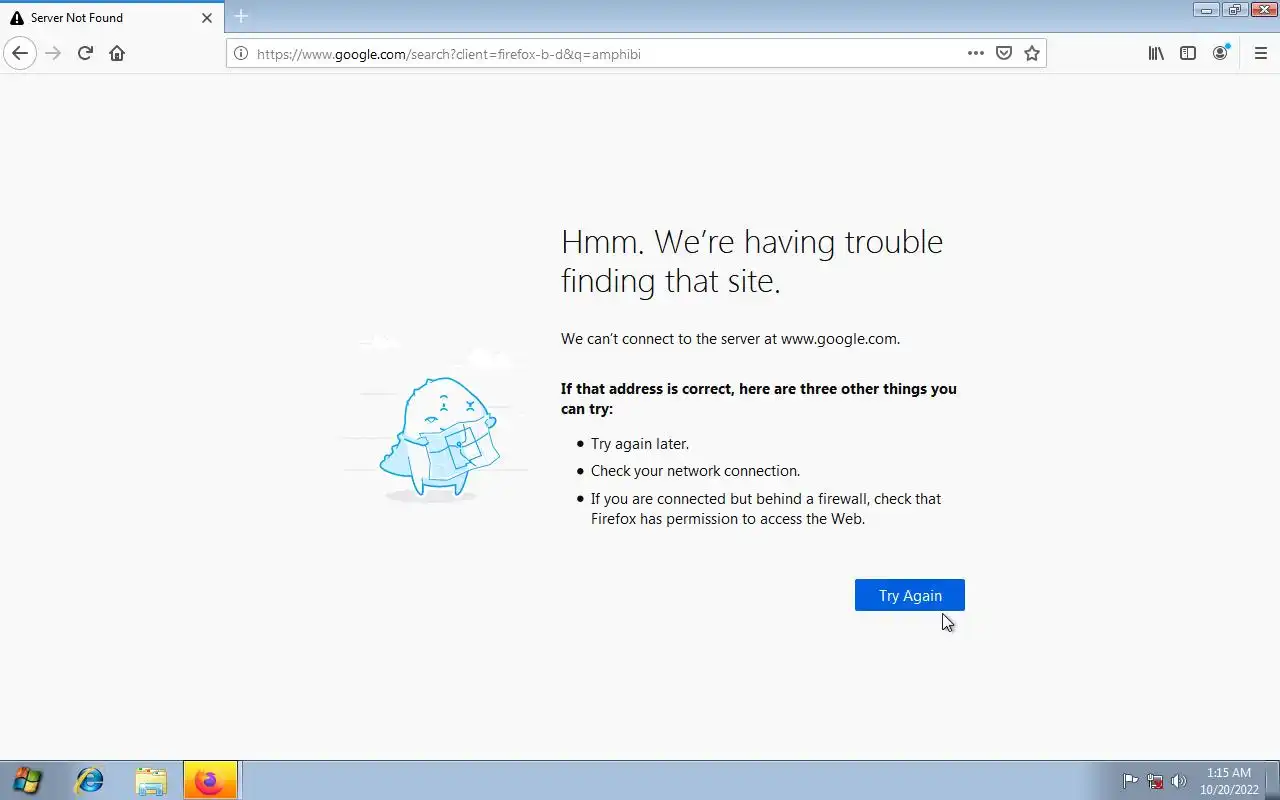Click 'Try again later.' bullet text

pos(640,444)
